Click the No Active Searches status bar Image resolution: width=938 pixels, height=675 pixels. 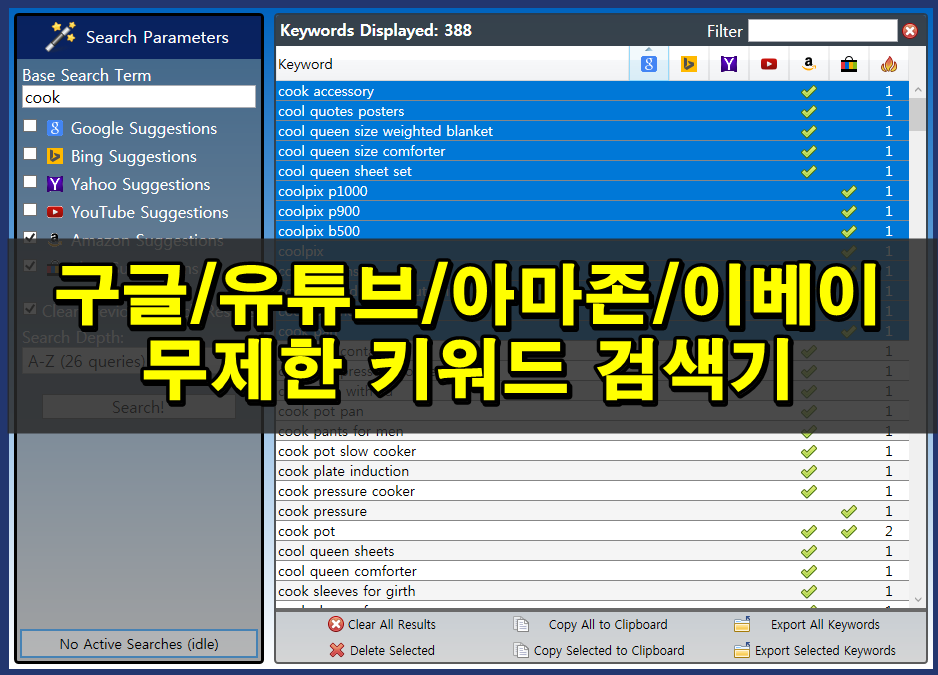tap(139, 644)
